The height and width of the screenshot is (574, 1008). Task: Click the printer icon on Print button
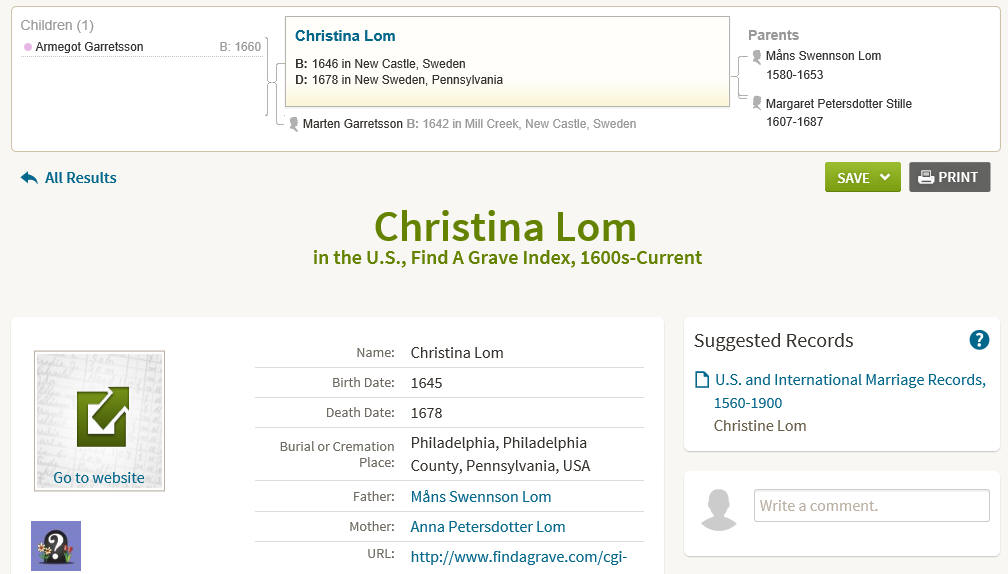[926, 177]
